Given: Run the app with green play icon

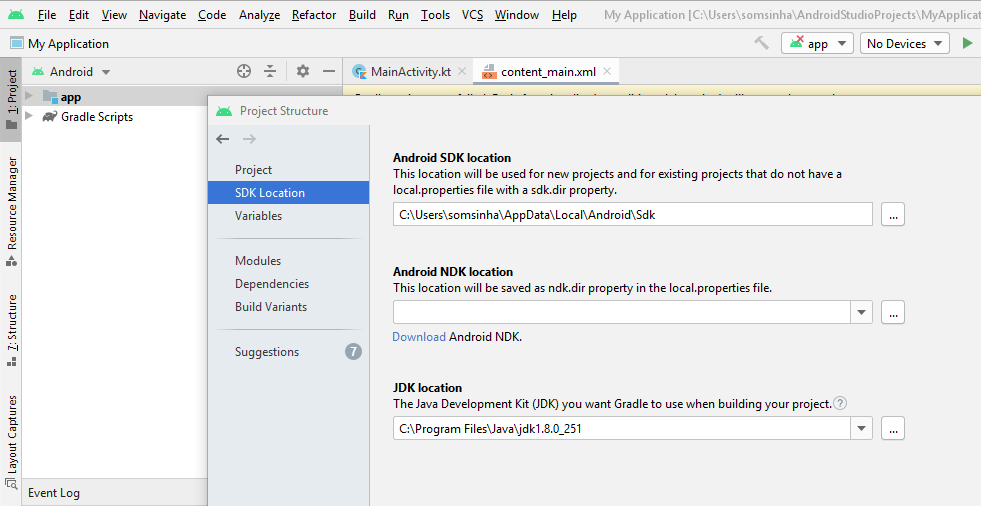Looking at the screenshot, I should pyautogui.click(x=967, y=43).
